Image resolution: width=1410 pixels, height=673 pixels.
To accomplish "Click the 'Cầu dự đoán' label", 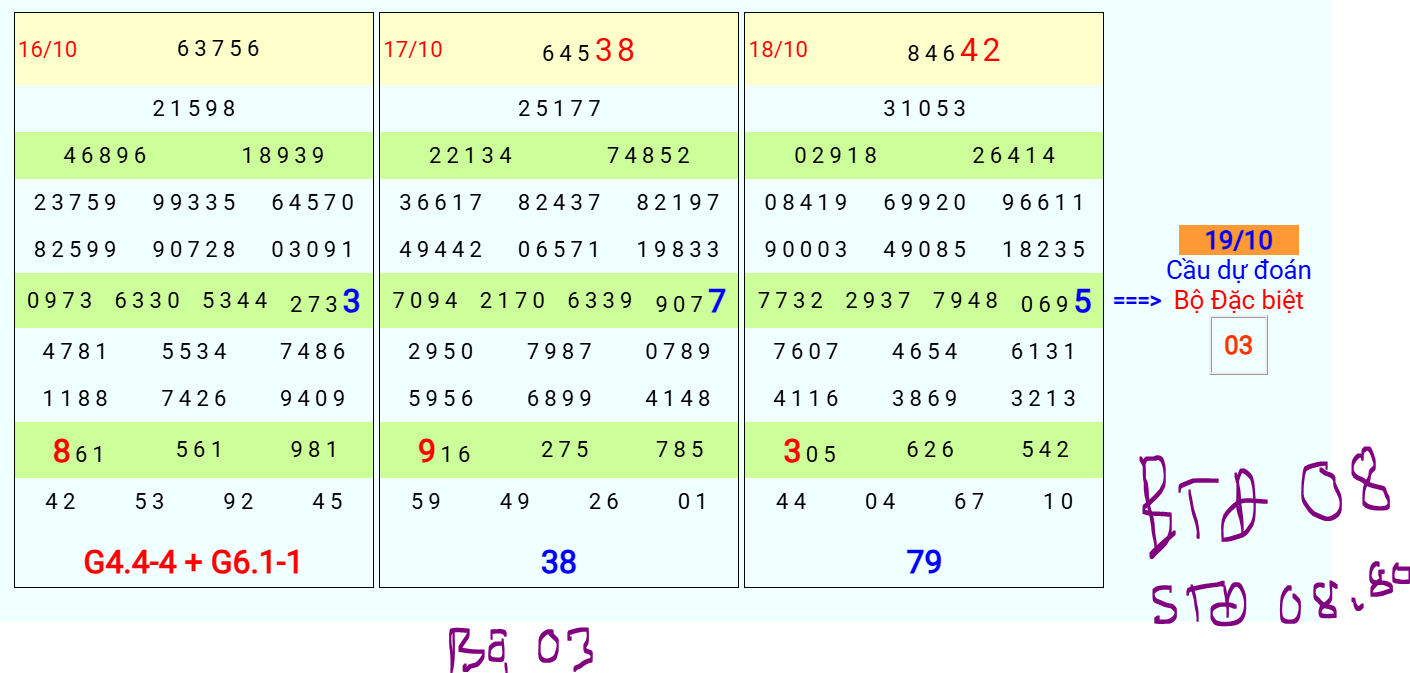I will 1238,270.
